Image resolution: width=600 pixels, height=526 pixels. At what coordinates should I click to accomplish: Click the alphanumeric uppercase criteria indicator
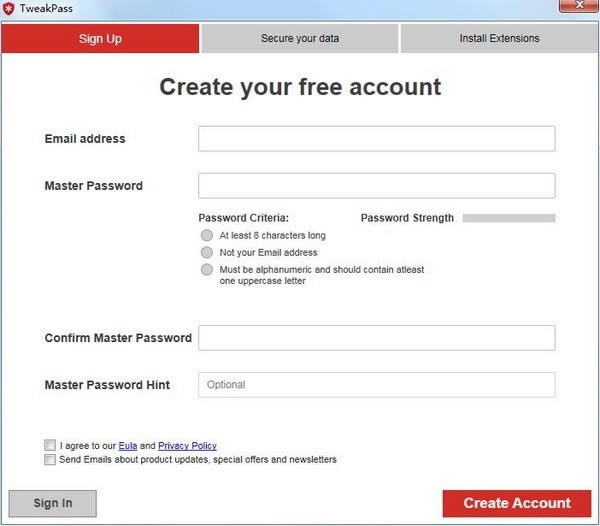[207, 270]
